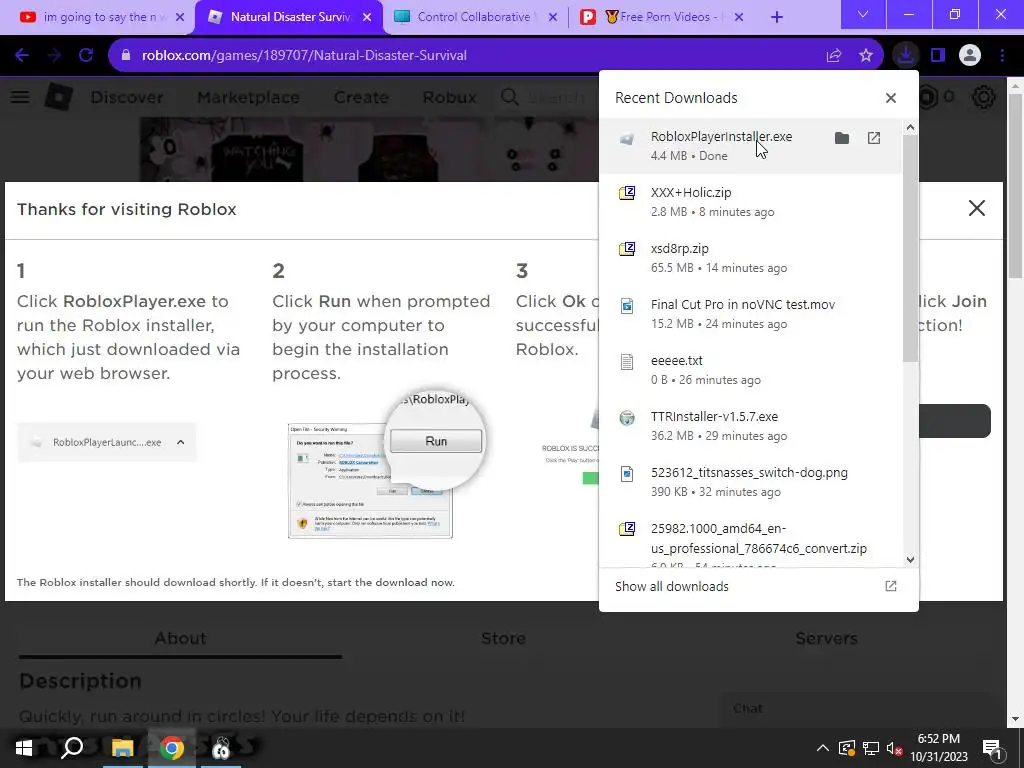This screenshot has height=768, width=1024.
Task: Open File Explorer from taskbar
Action: (x=122, y=748)
